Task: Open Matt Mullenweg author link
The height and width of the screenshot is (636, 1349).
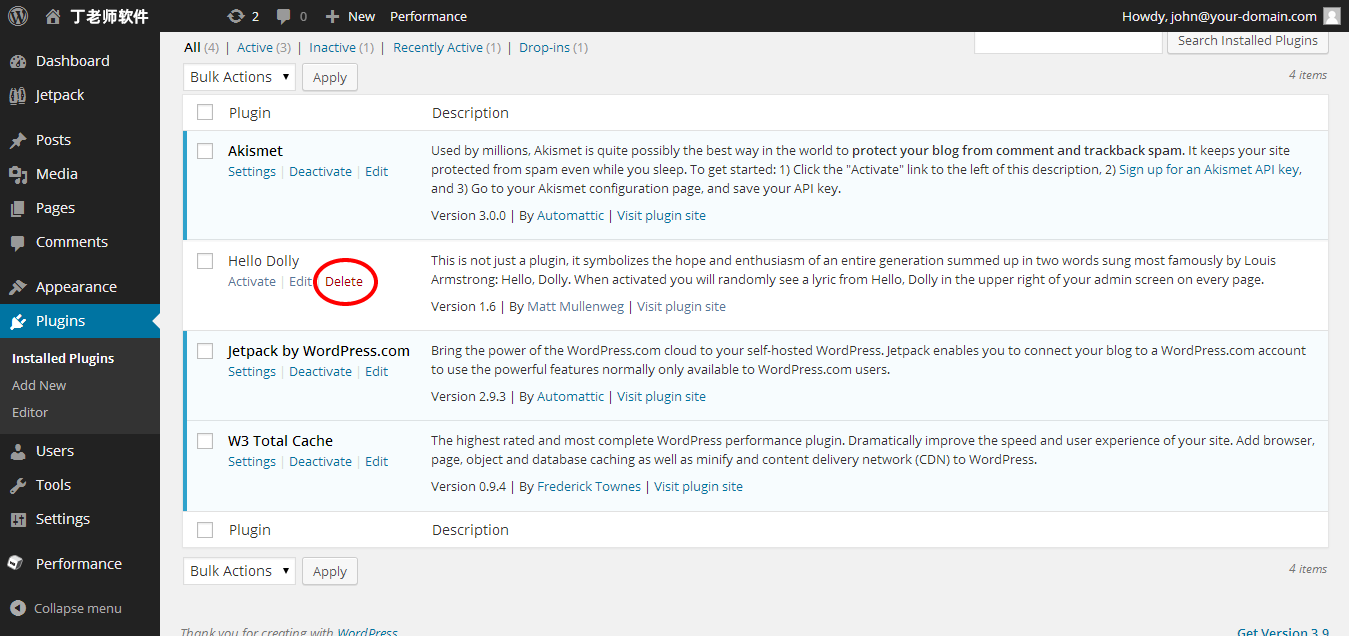Action: pyautogui.click(x=576, y=306)
